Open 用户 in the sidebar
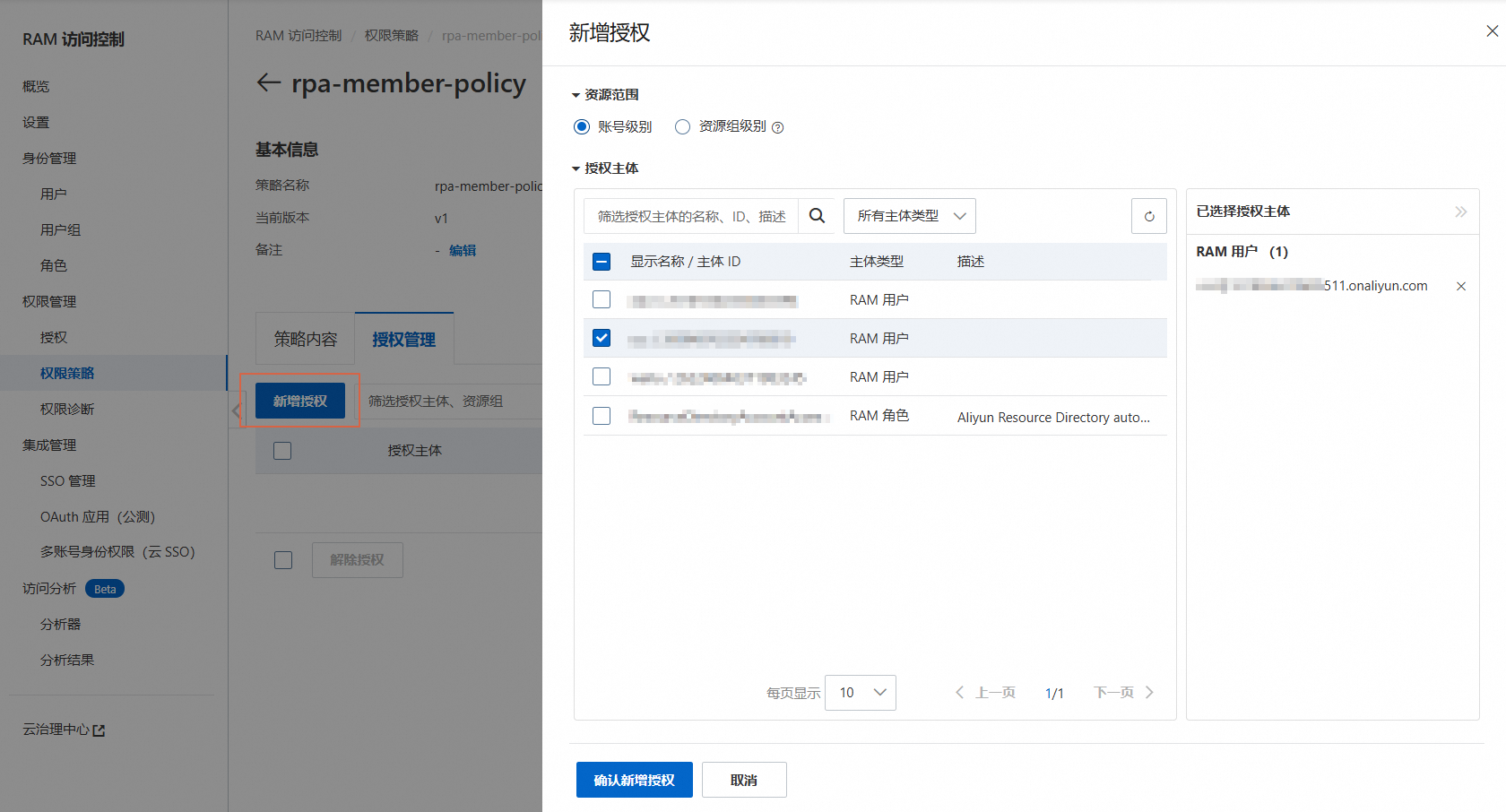This screenshot has width=1506, height=812. pyautogui.click(x=54, y=194)
